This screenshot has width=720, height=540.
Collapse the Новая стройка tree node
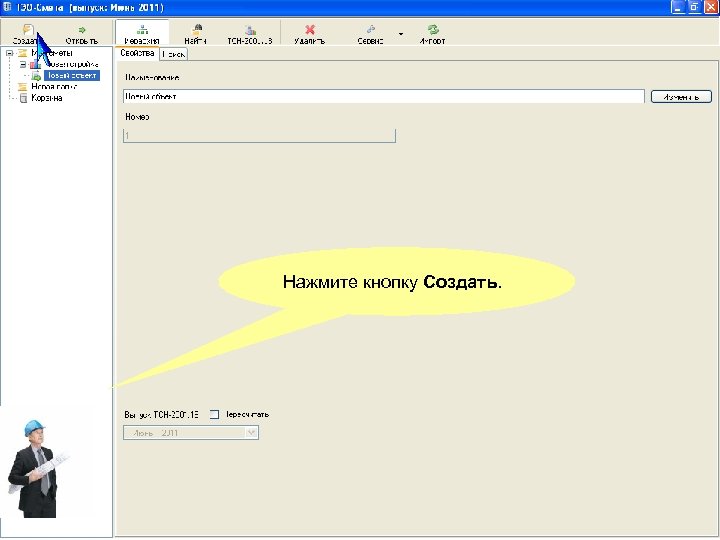(23, 64)
